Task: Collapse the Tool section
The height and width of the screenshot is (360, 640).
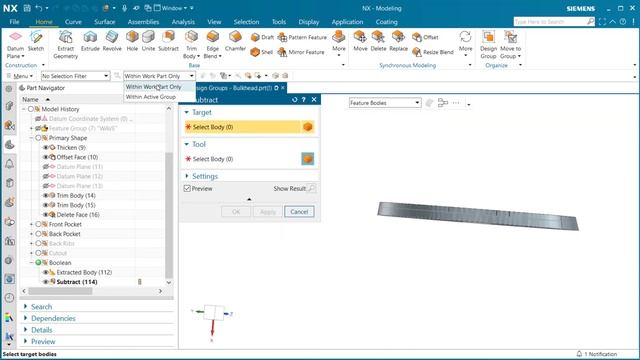Action: 187,144
